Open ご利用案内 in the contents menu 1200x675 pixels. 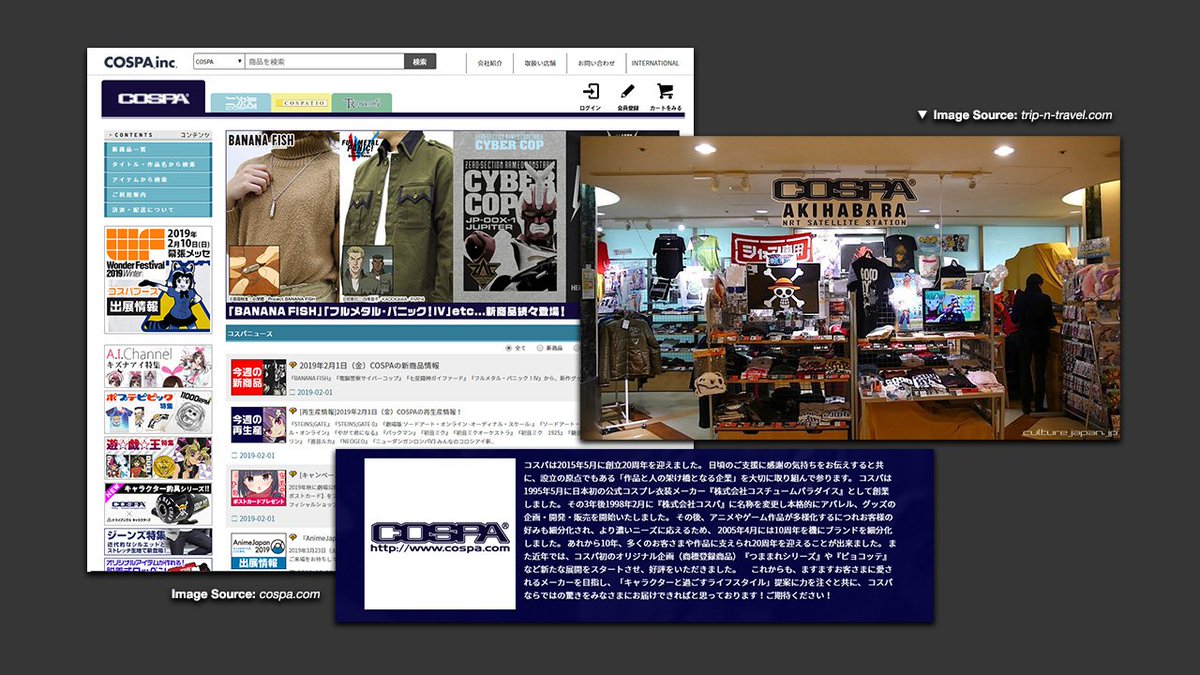(158, 195)
